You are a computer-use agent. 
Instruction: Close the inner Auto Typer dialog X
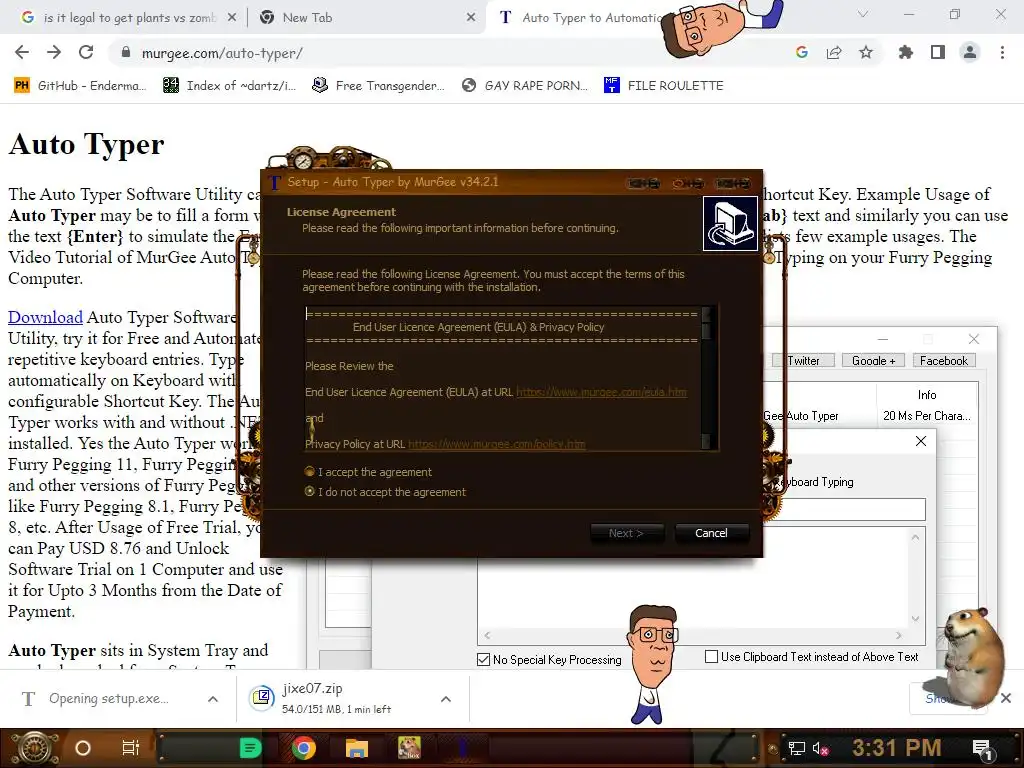pos(921,441)
